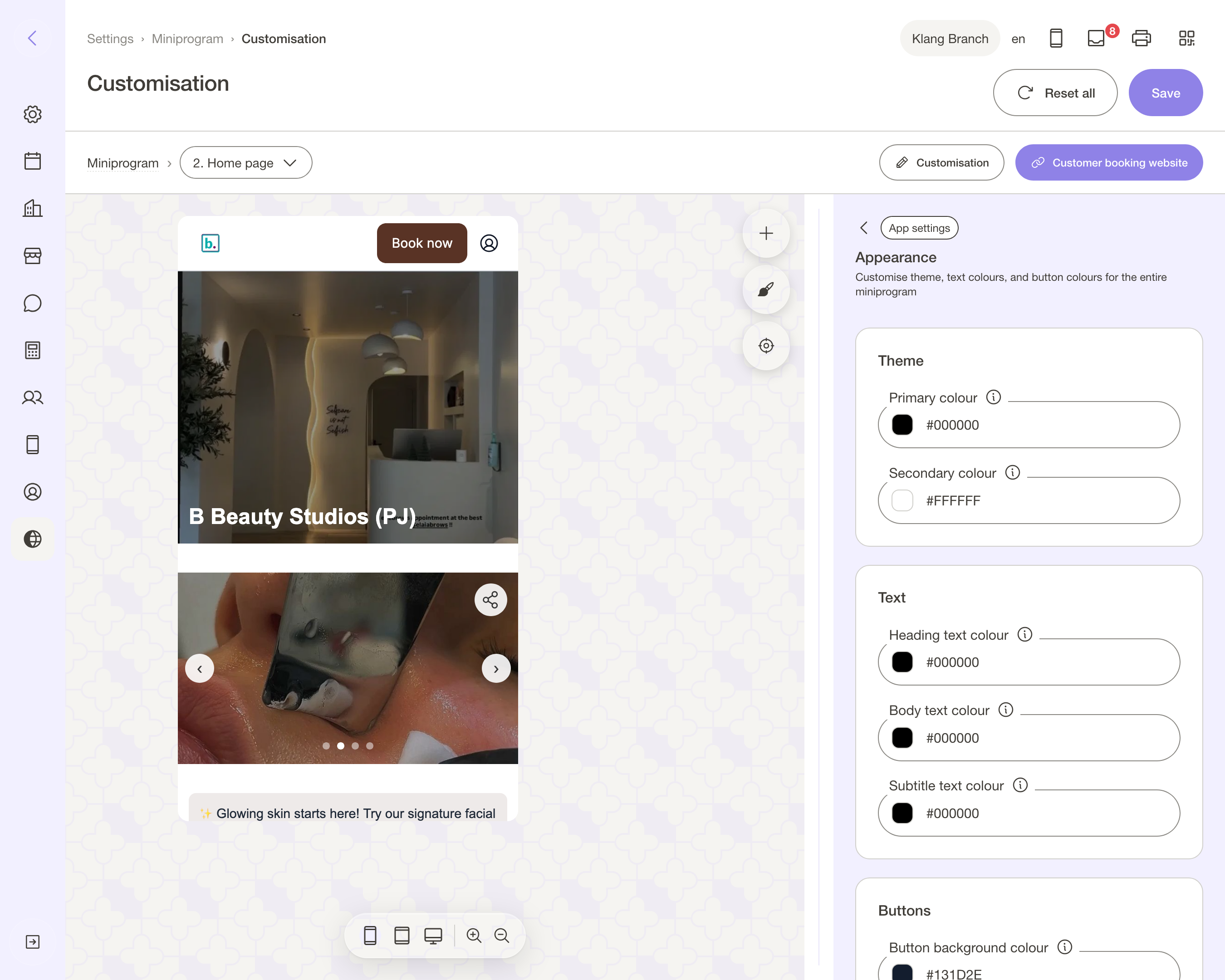Click the underlined Miniprogram link
Image resolution: width=1225 pixels, height=980 pixels.
(x=123, y=163)
